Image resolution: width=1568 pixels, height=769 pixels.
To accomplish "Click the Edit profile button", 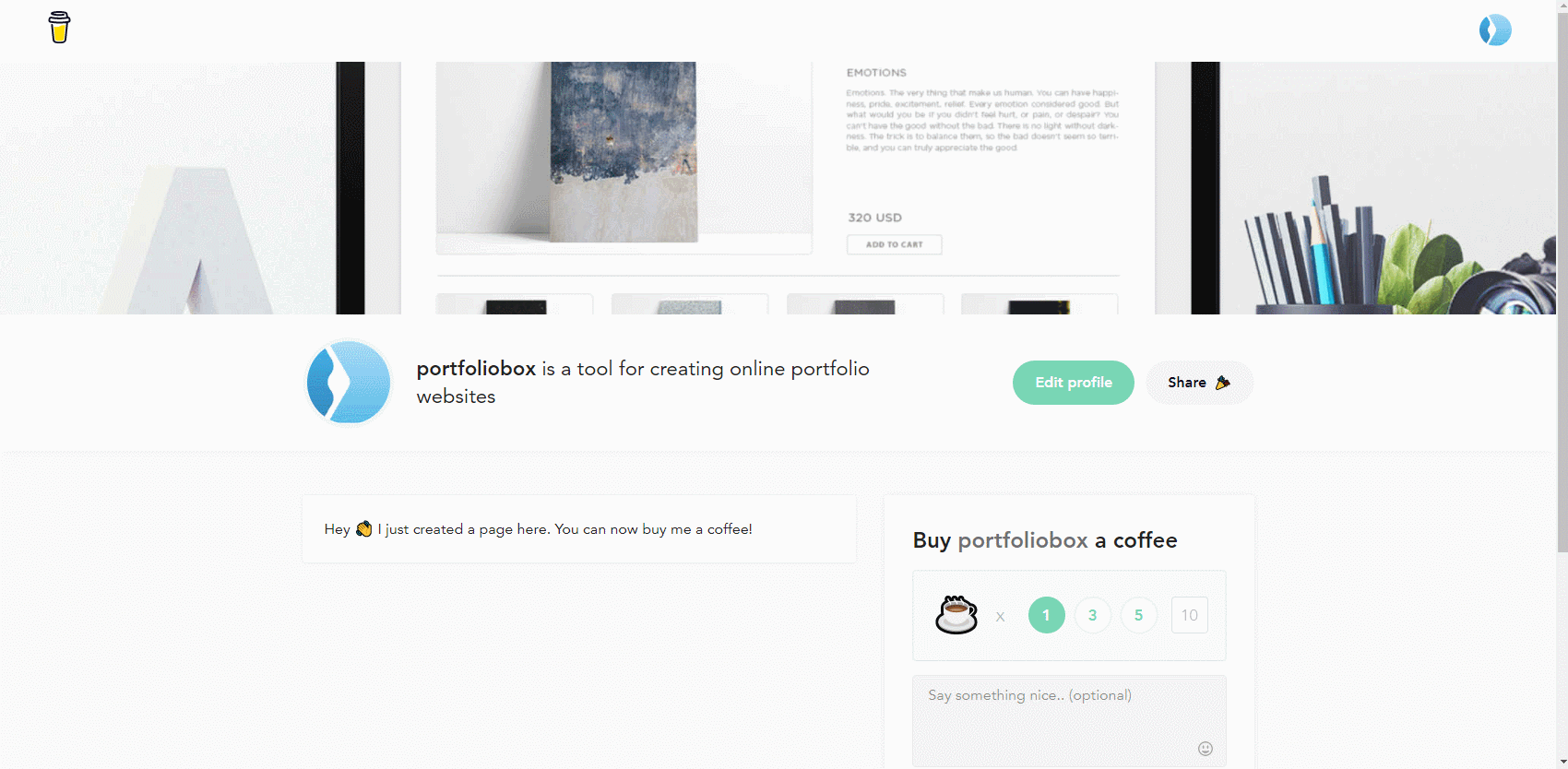I will coord(1073,382).
